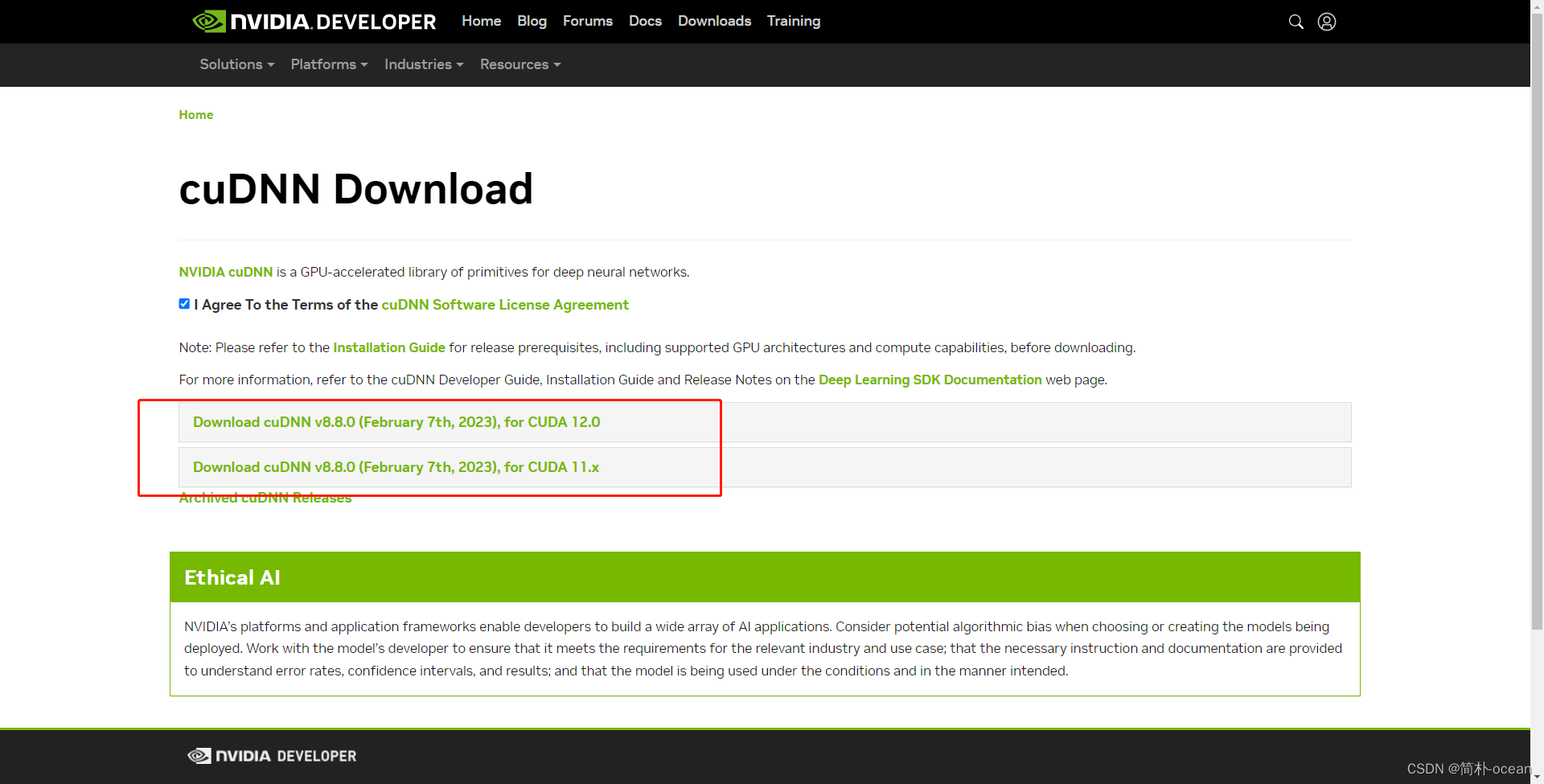Open the Forums nav item
This screenshot has height=784, width=1544.
coord(588,21)
